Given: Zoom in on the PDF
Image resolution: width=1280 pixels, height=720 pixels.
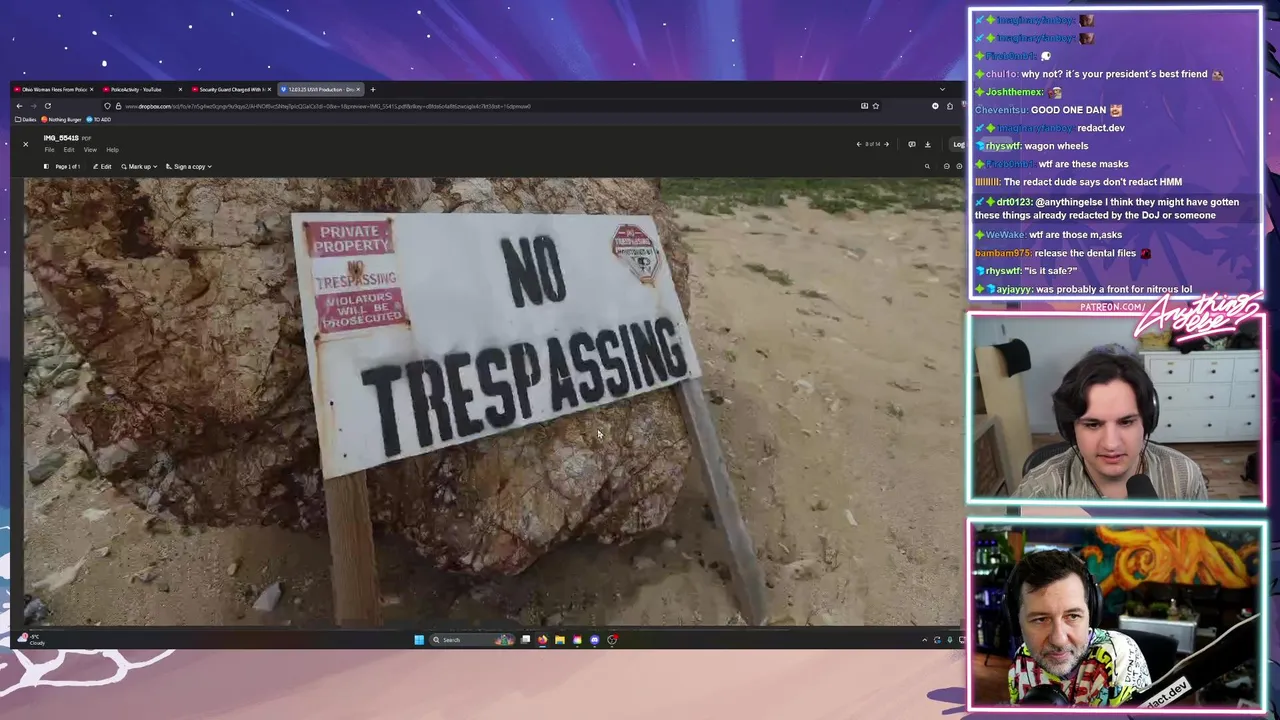Looking at the screenshot, I should (x=959, y=166).
